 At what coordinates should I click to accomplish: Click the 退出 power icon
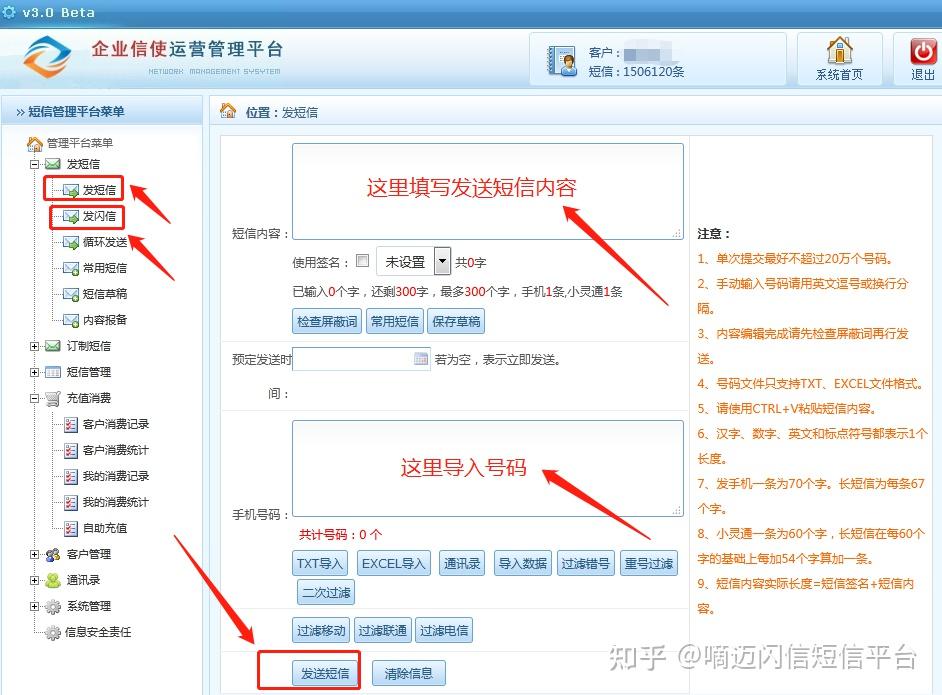(923, 52)
